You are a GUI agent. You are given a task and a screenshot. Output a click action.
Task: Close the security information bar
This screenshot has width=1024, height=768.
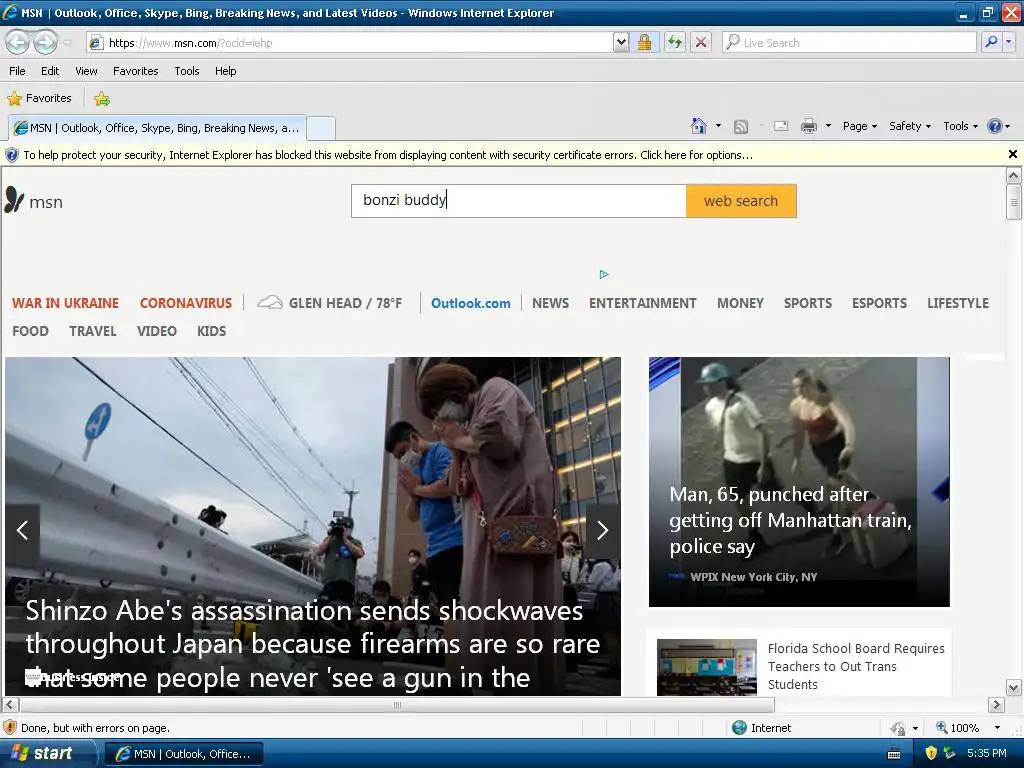coord(1013,154)
